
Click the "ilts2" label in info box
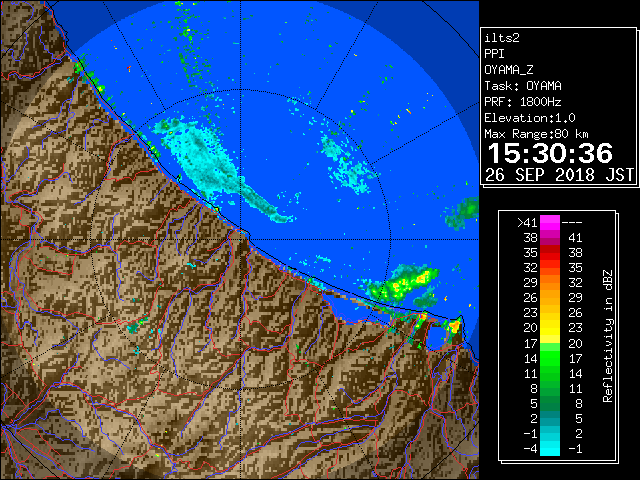click(x=502, y=38)
